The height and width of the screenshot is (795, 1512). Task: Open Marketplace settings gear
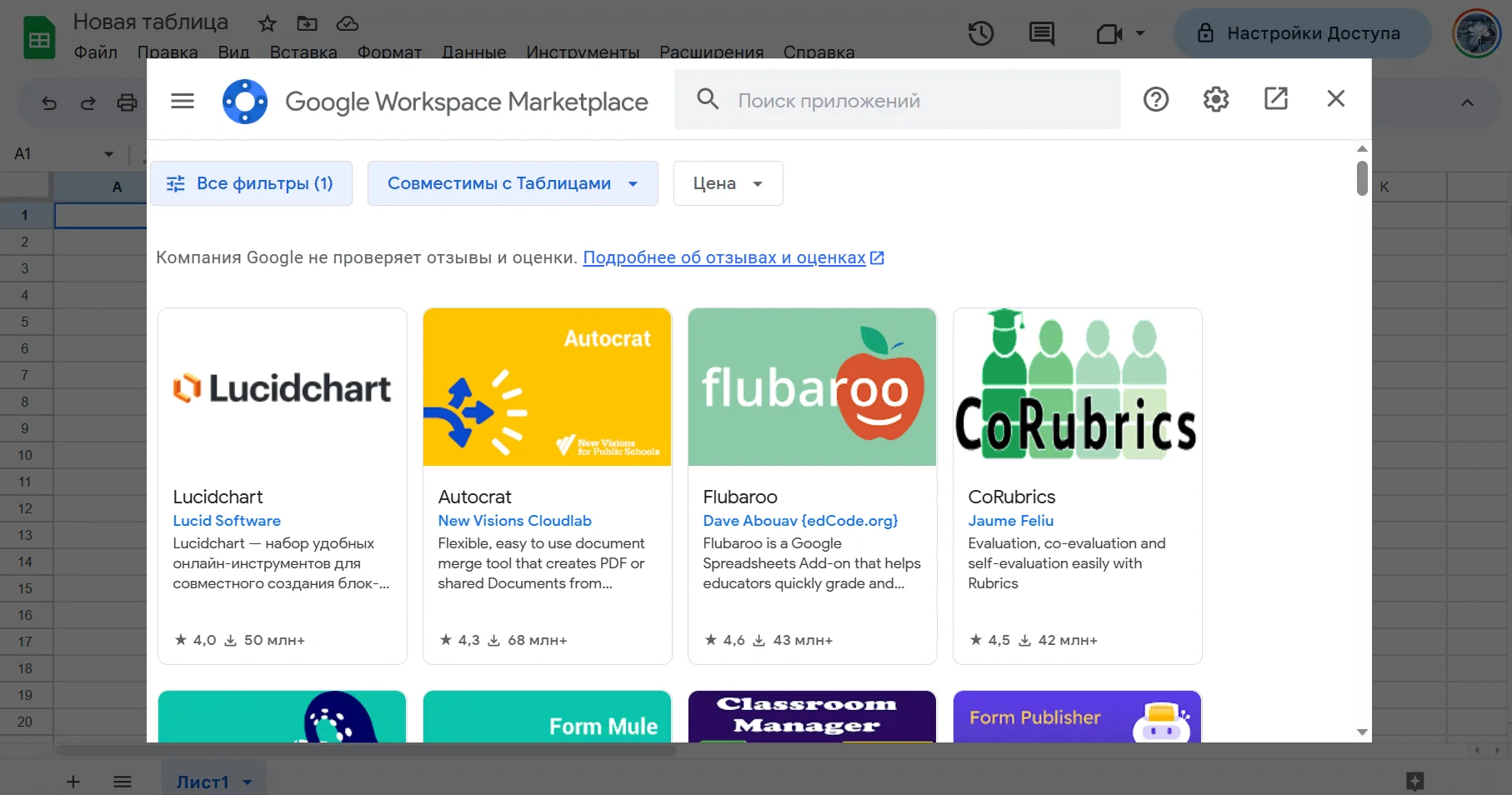tap(1215, 100)
